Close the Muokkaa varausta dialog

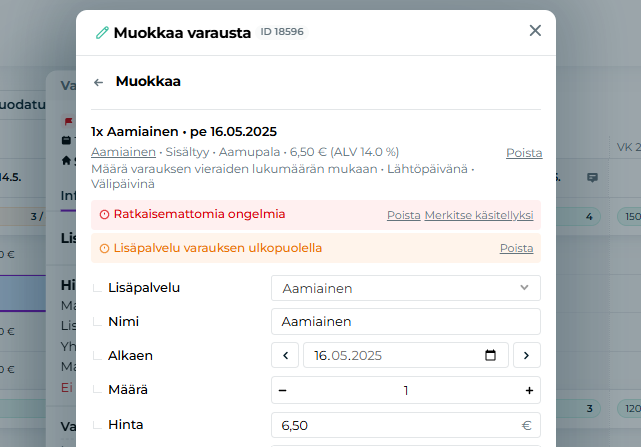coord(535,31)
